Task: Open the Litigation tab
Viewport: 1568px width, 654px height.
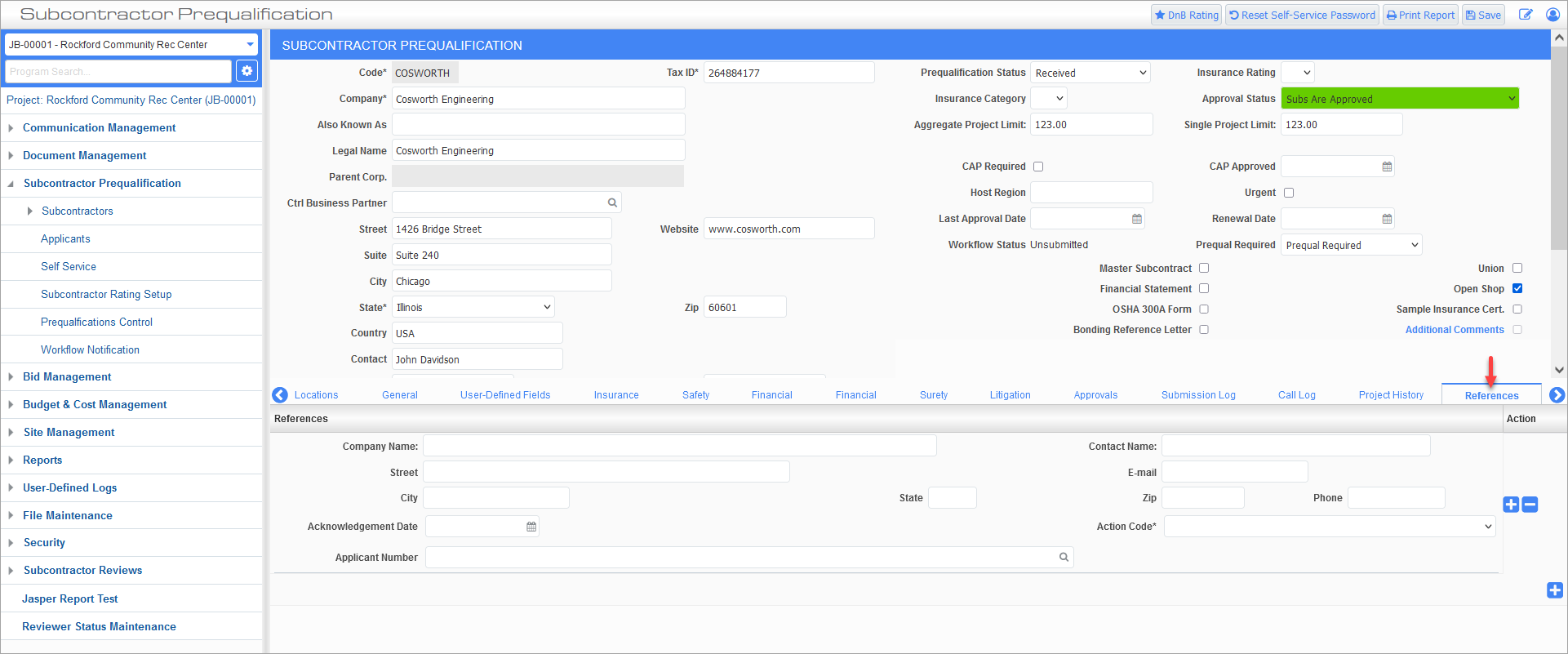Action: (x=1010, y=395)
